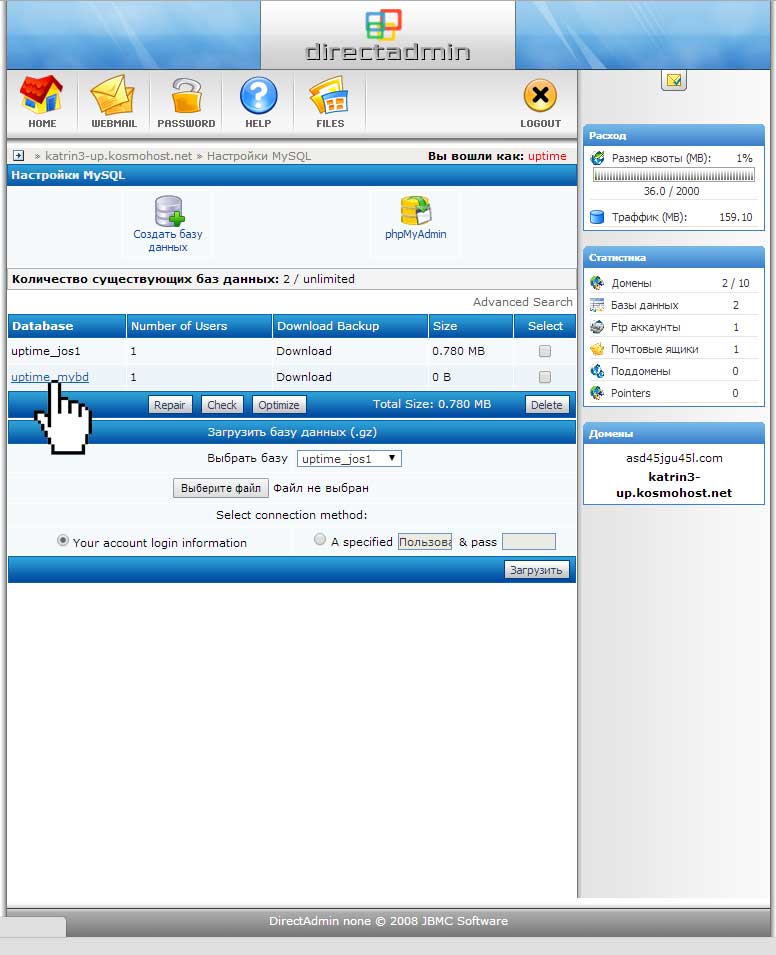Click the Ftp аккаунты statistics label
Viewport: 776px width, 955px height.
pyautogui.click(x=646, y=327)
